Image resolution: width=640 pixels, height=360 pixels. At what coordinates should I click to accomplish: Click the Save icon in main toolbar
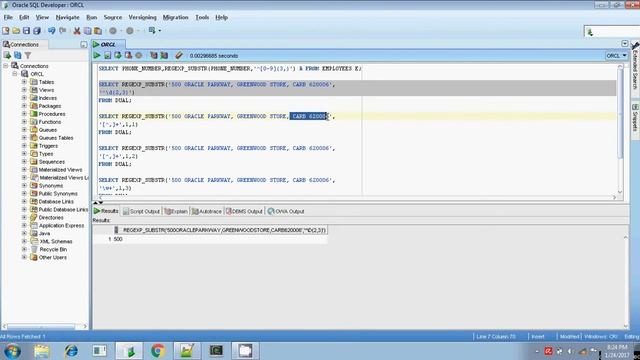click(27, 31)
